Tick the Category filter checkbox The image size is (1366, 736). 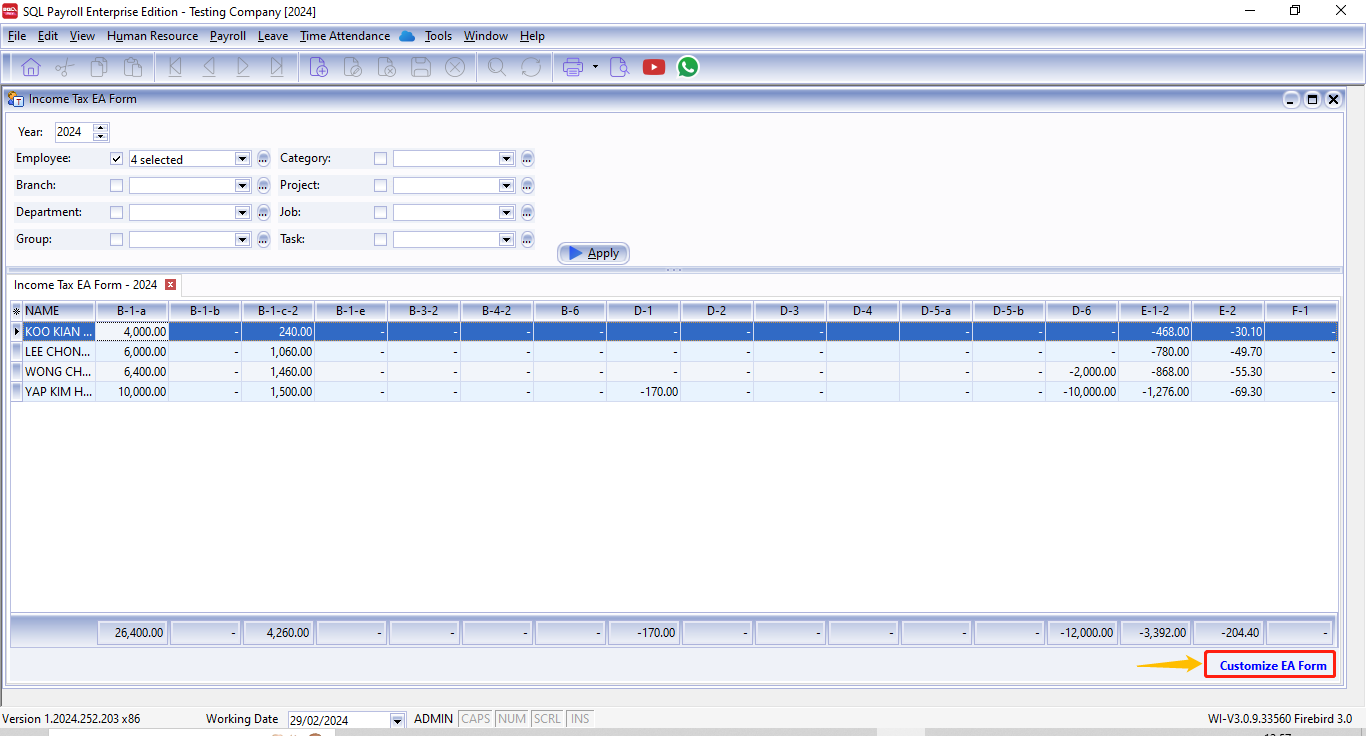[x=380, y=159]
